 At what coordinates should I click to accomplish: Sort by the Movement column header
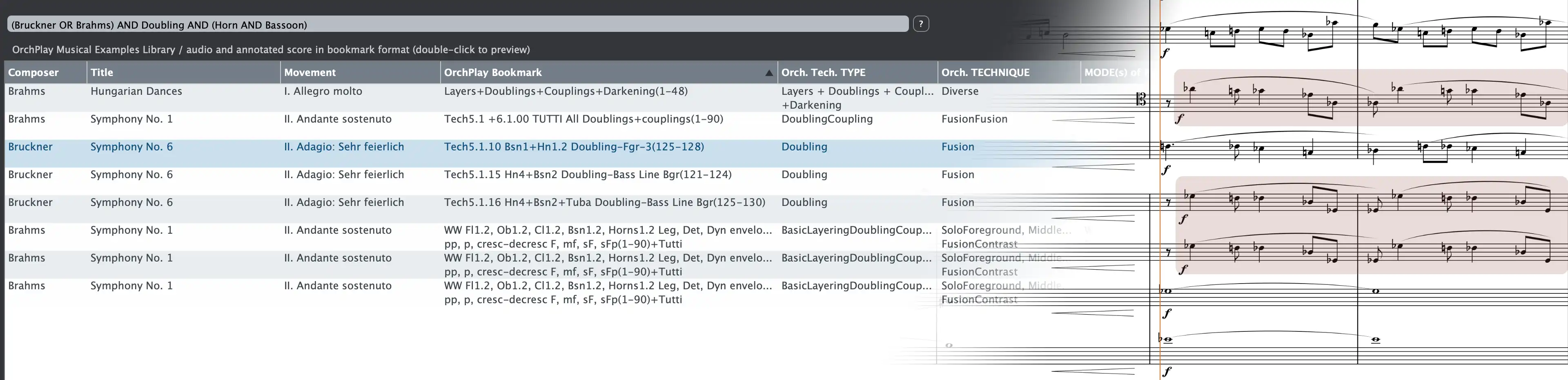(x=360, y=72)
